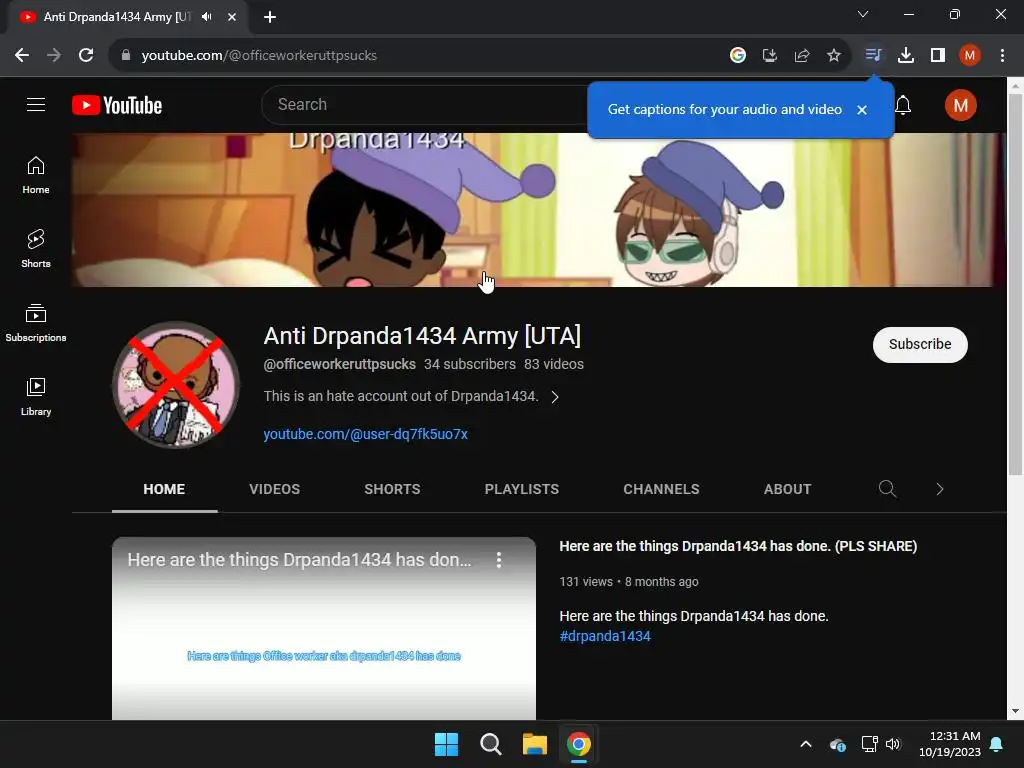Share this page icon
1024x768 pixels.
802,56
